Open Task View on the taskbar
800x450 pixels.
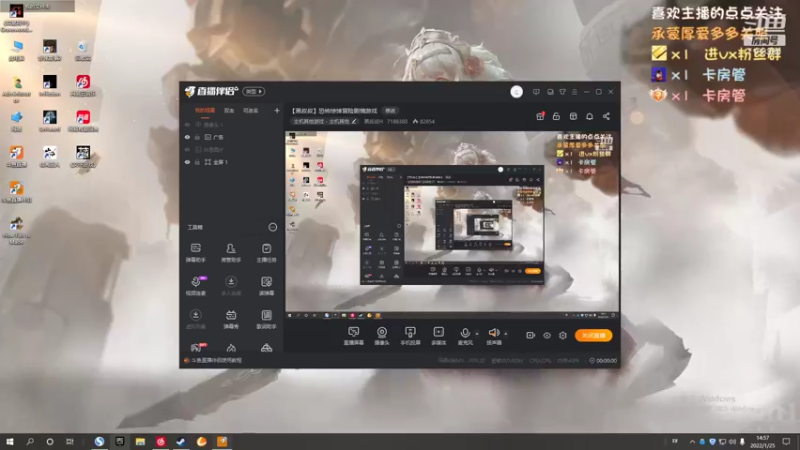(x=70, y=441)
